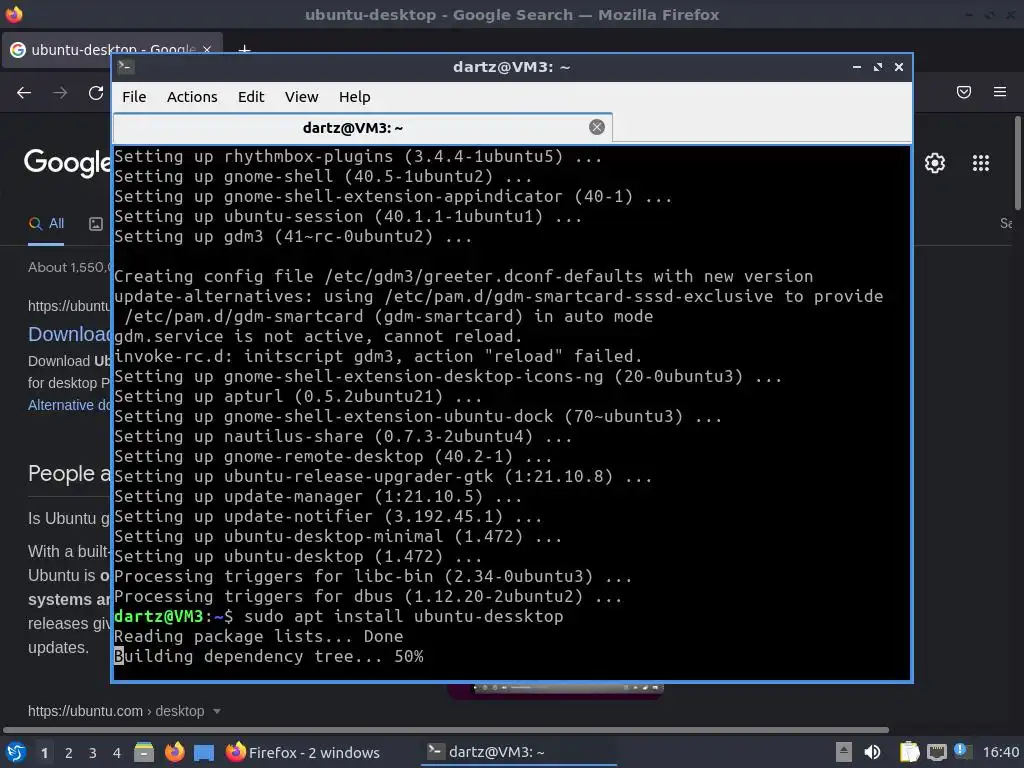Image resolution: width=1024 pixels, height=768 pixels.
Task: Click 'gdm.service is not active' line
Action: tap(318, 336)
